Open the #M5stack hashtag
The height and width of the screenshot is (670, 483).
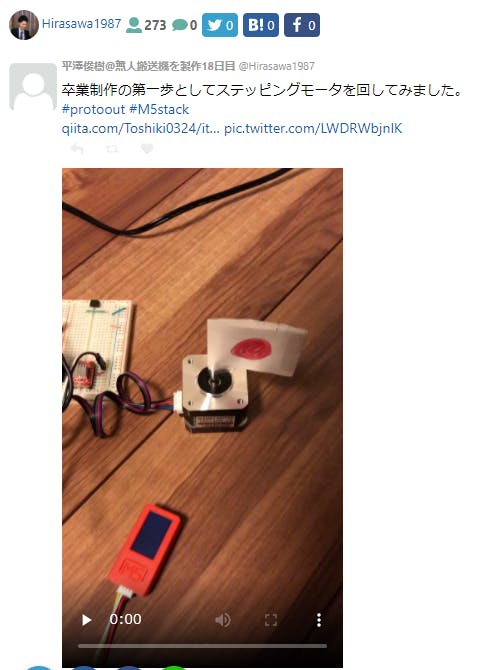(x=159, y=109)
